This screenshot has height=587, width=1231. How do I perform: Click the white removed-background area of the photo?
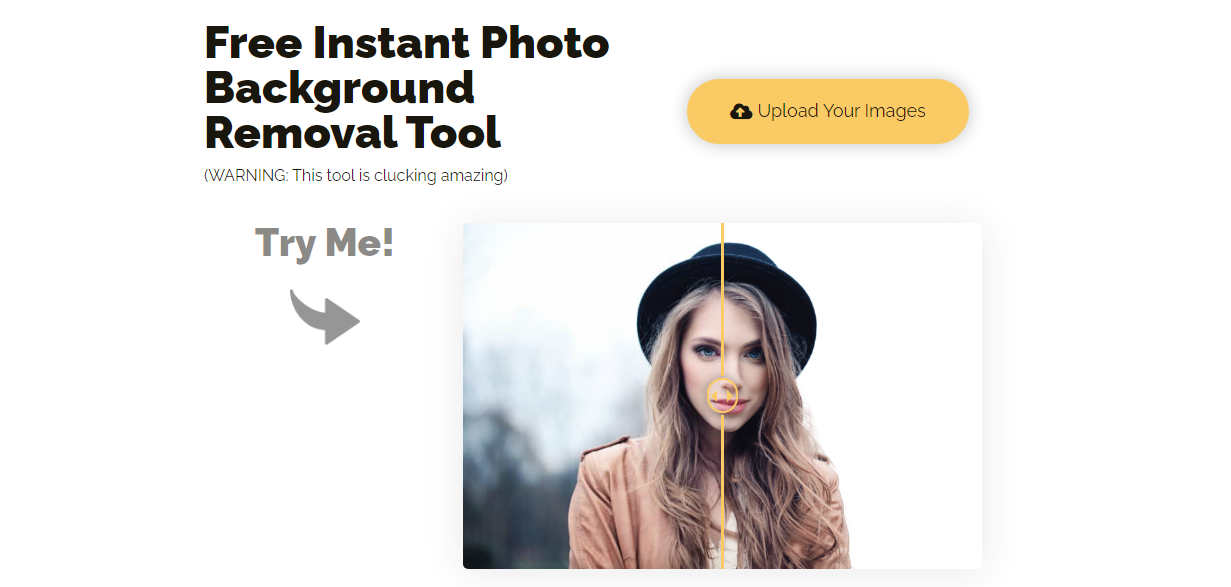pyautogui.click(x=900, y=330)
